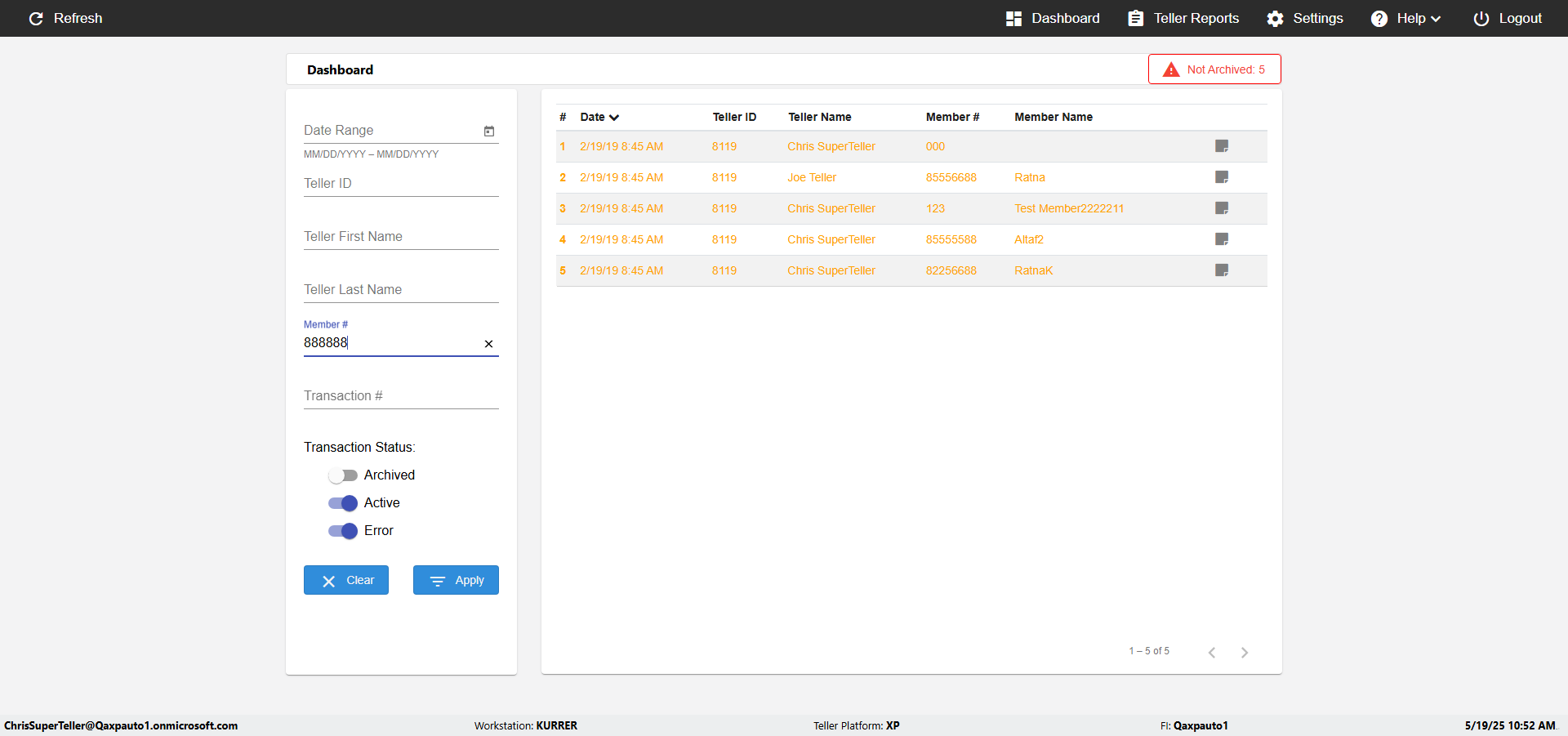Open note icon for RatnaK row

1222,270
